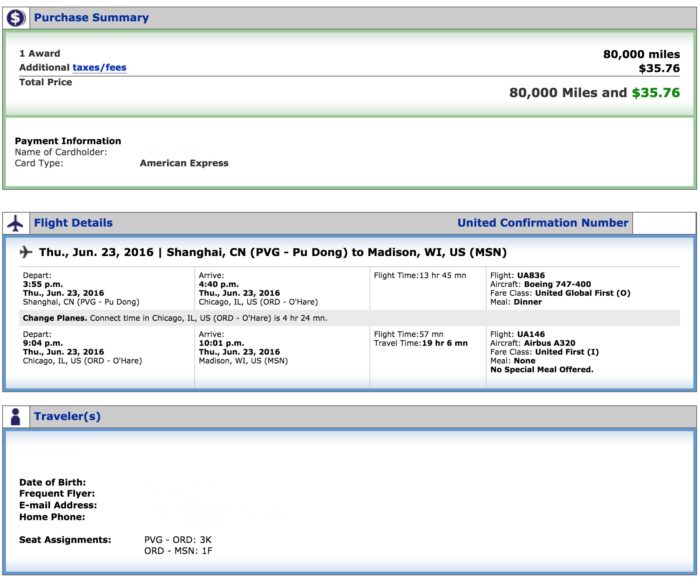Click the 'E-mail Address:' label
Viewport: 700px width, 579px height.
tap(58, 505)
